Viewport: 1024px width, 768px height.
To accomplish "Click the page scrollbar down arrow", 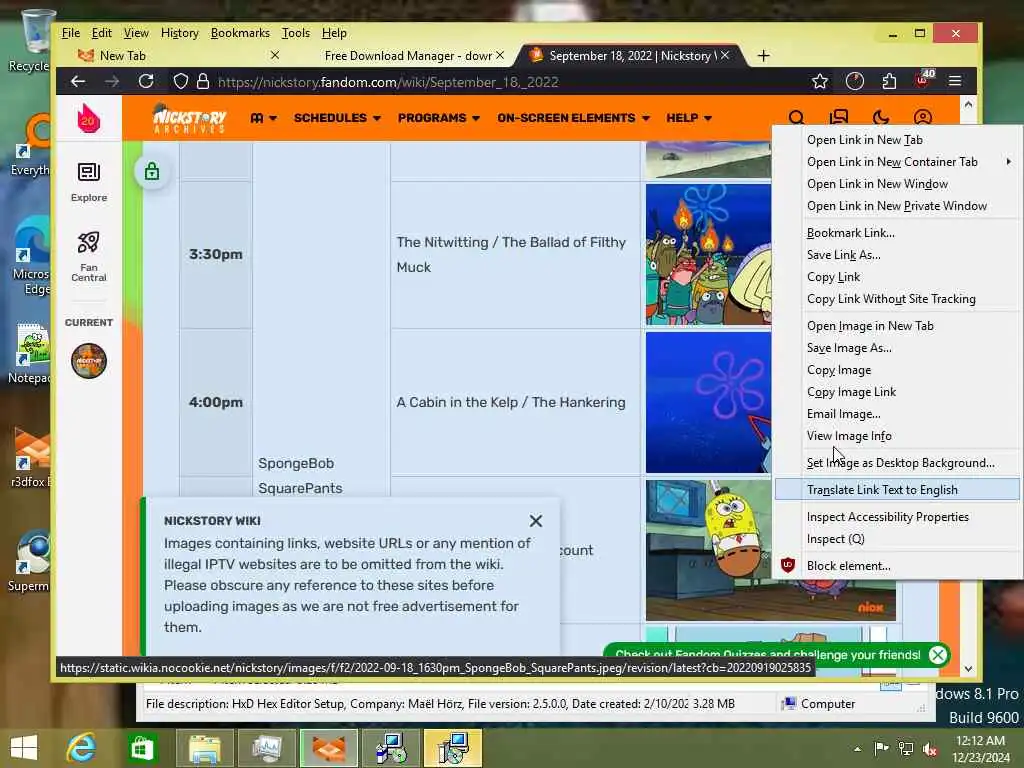I will [968, 669].
